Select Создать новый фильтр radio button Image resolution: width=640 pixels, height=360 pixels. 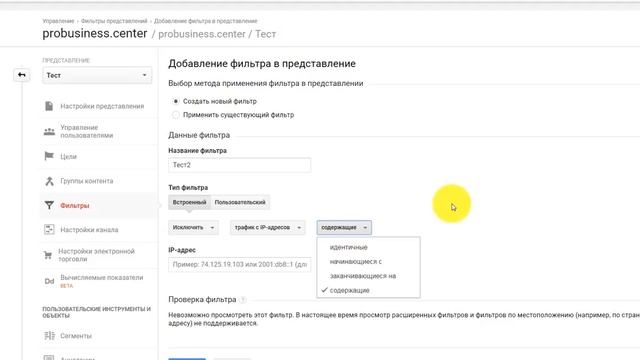(x=176, y=101)
